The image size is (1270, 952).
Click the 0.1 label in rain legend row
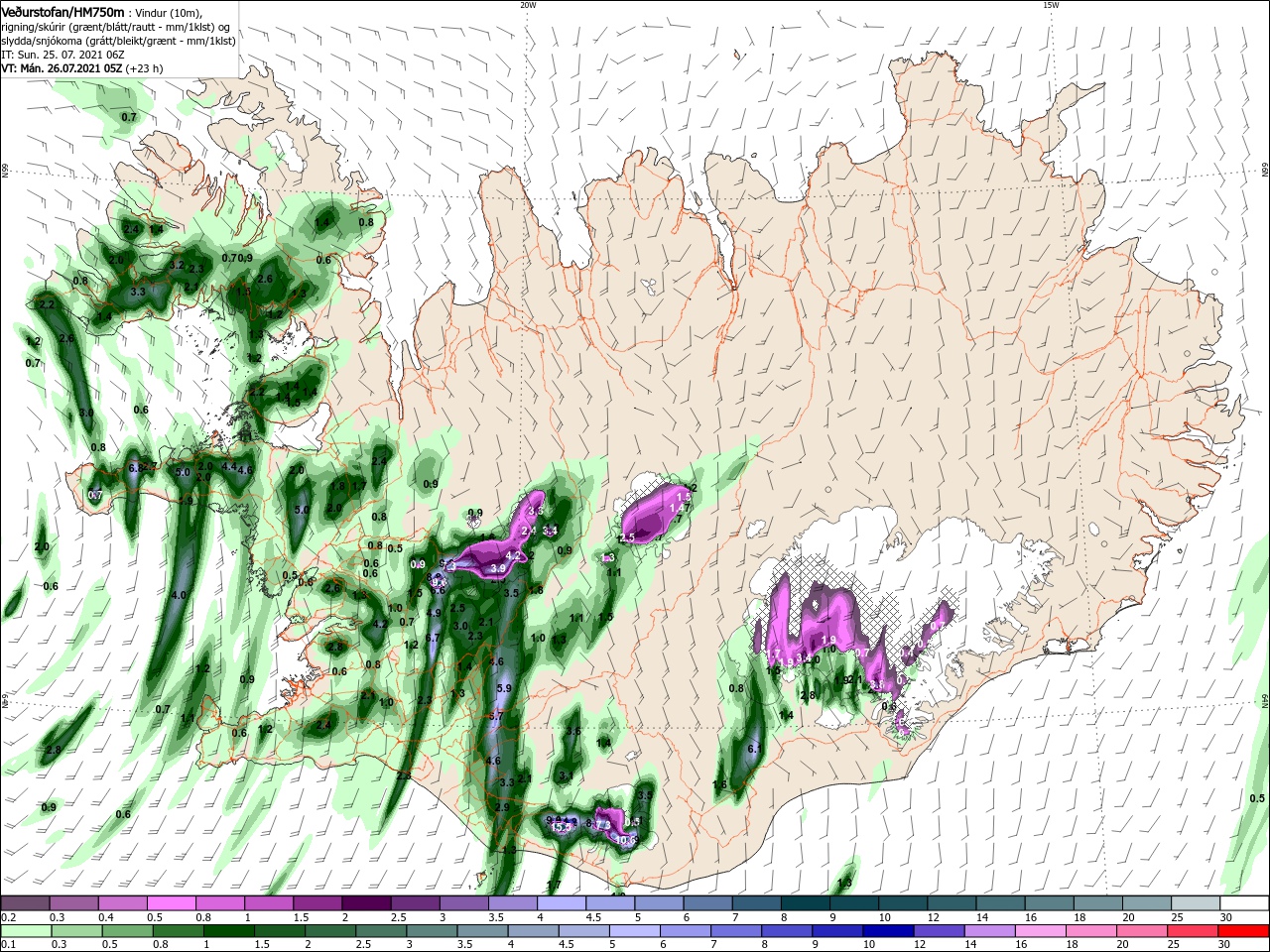point(9,945)
